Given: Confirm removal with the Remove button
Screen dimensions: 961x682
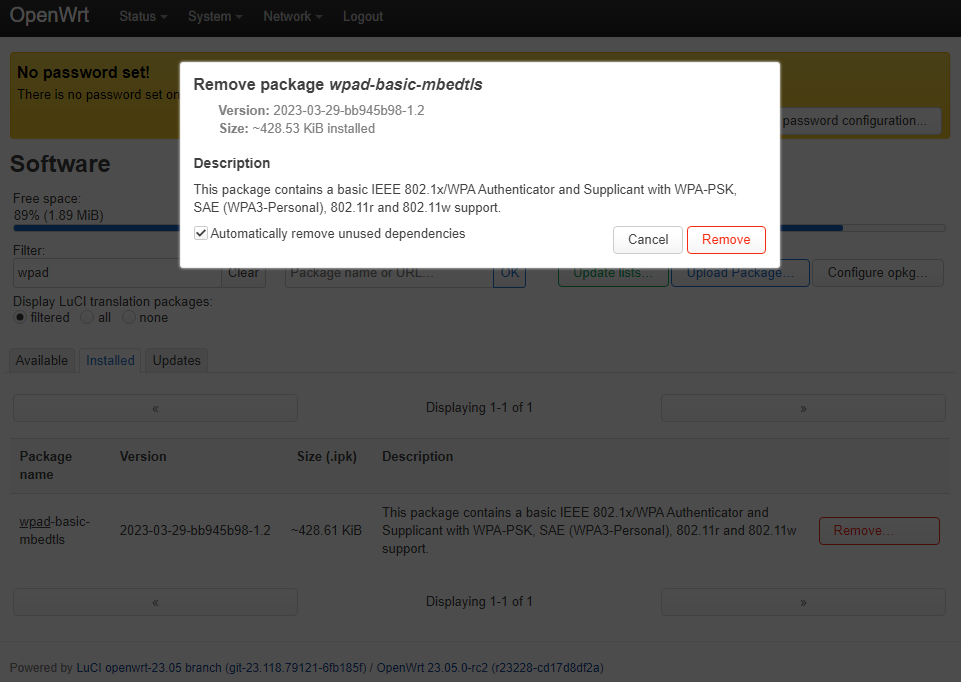Looking at the screenshot, I should tap(726, 239).
